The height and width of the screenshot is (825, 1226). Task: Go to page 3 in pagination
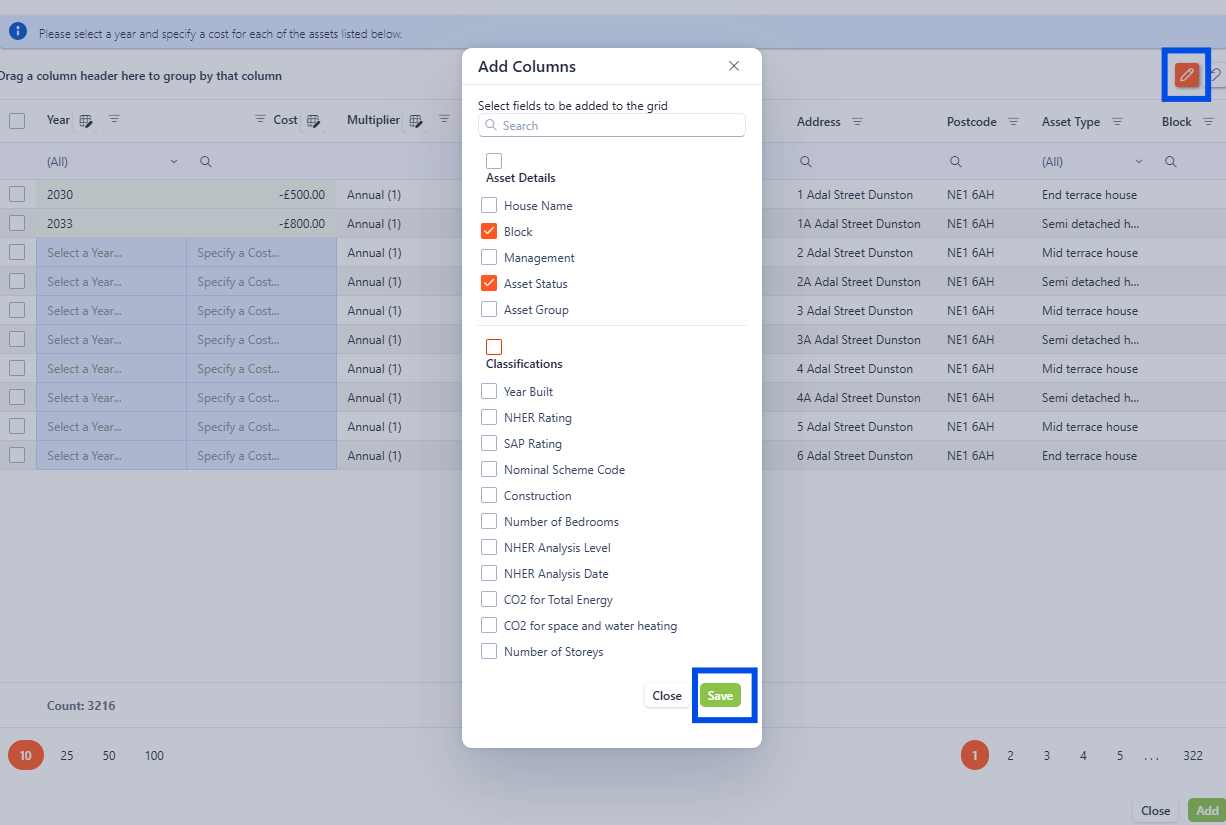click(1047, 756)
